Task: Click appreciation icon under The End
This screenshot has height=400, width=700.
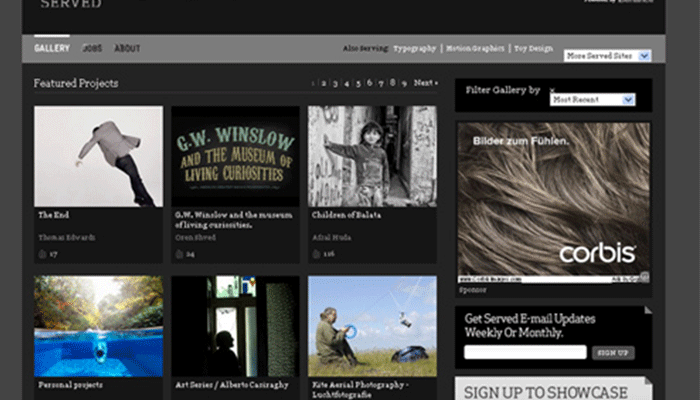Action: click(42, 254)
